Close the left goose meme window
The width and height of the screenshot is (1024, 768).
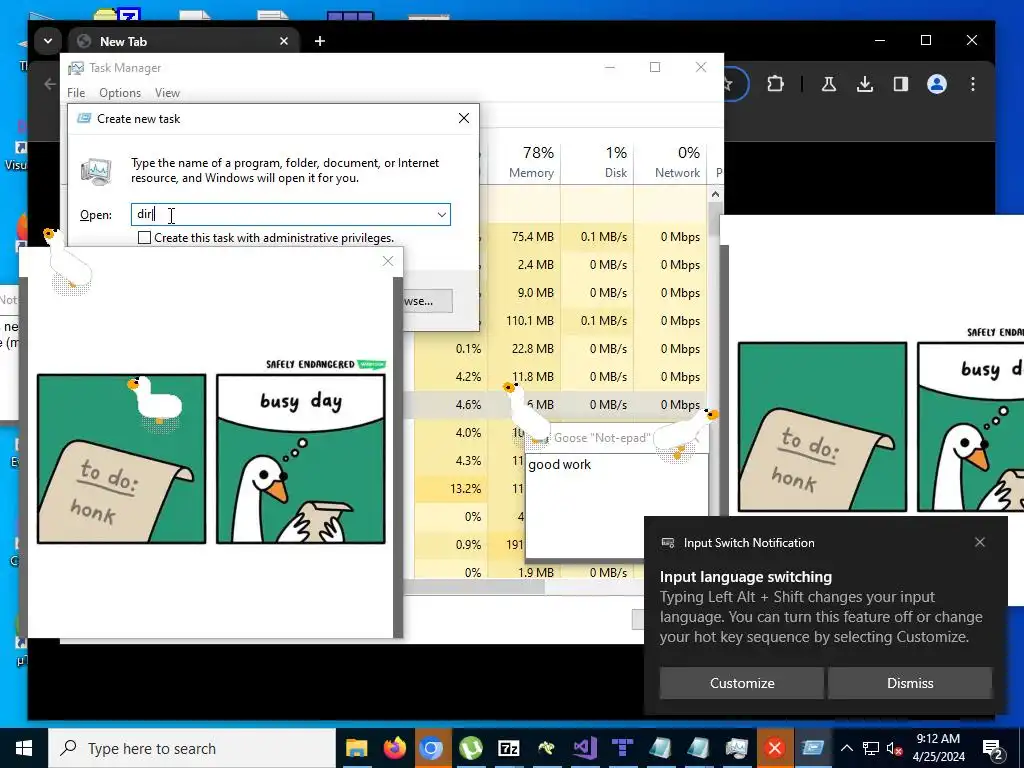coord(388,261)
